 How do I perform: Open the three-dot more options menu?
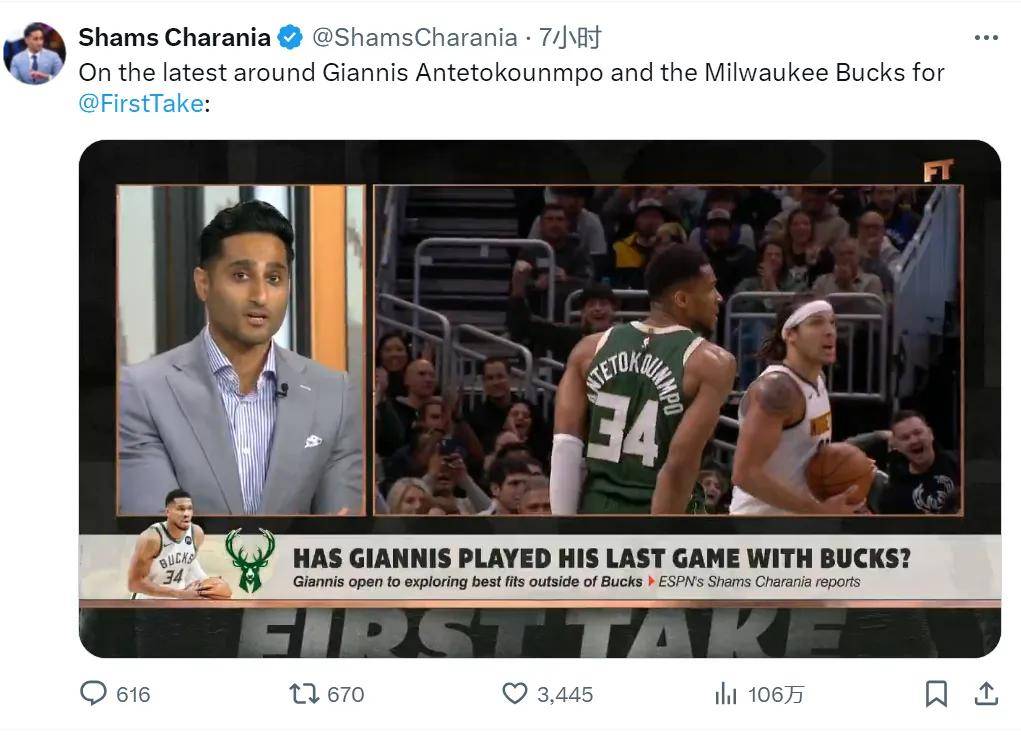point(986,38)
